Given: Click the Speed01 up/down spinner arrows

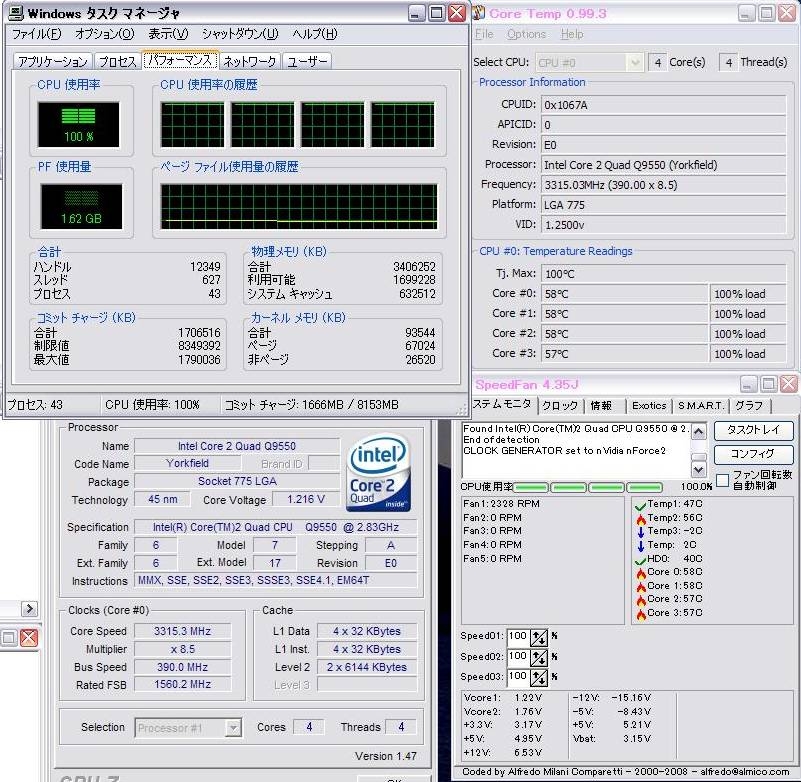Looking at the screenshot, I should pyautogui.click(x=539, y=637).
